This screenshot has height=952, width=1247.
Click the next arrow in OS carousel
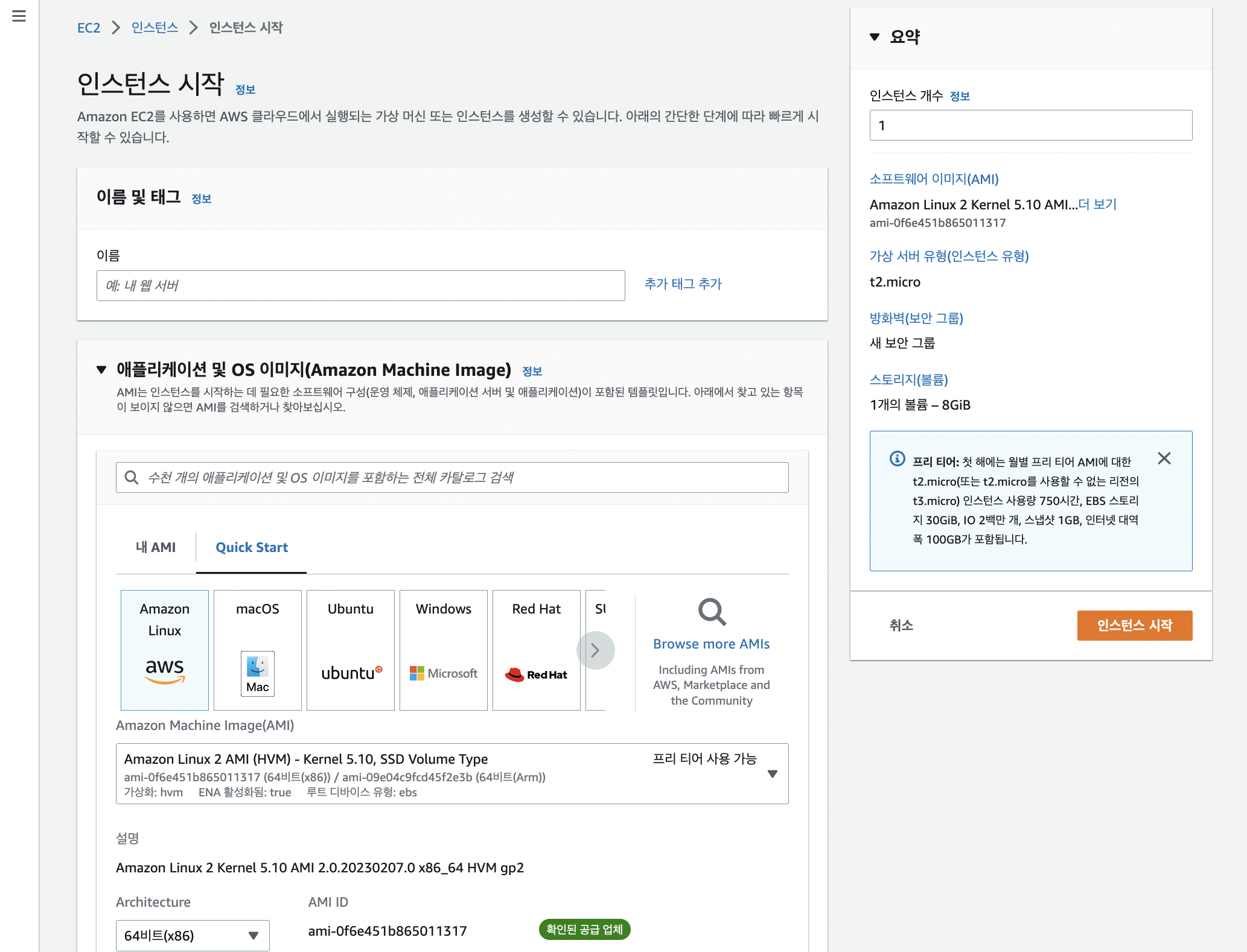(595, 650)
